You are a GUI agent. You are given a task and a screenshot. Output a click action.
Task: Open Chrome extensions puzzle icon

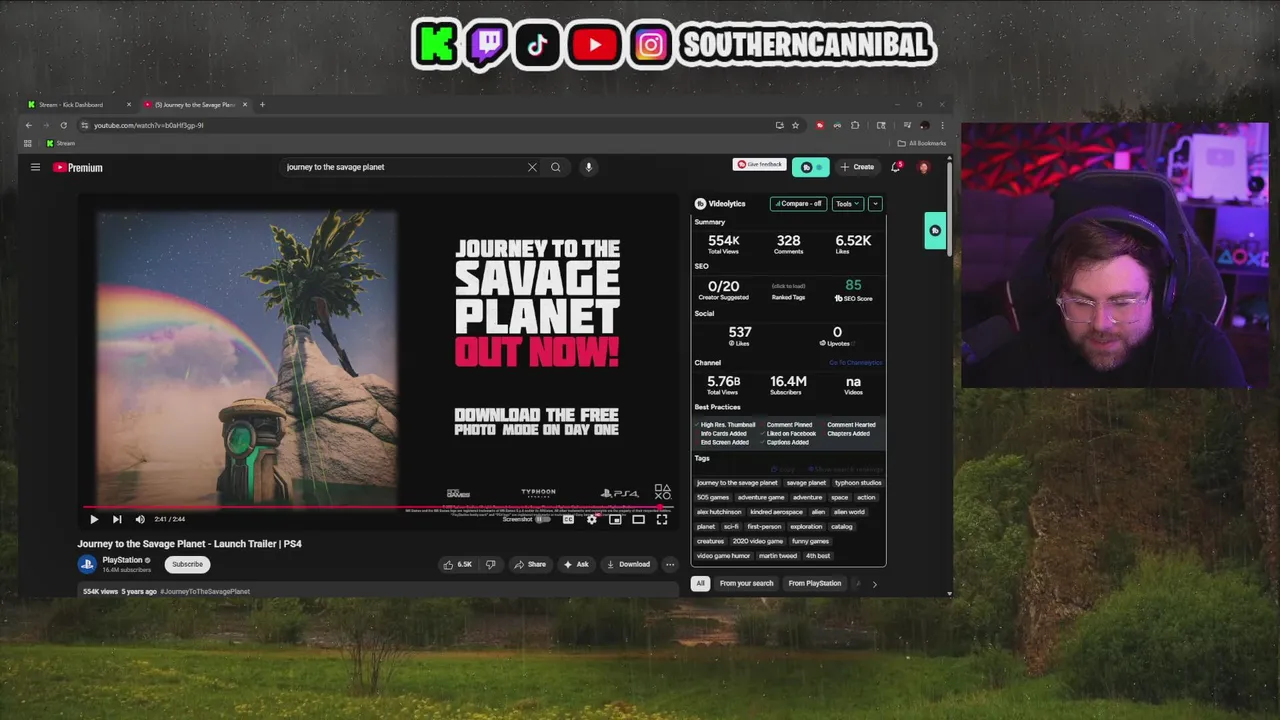pos(855,125)
